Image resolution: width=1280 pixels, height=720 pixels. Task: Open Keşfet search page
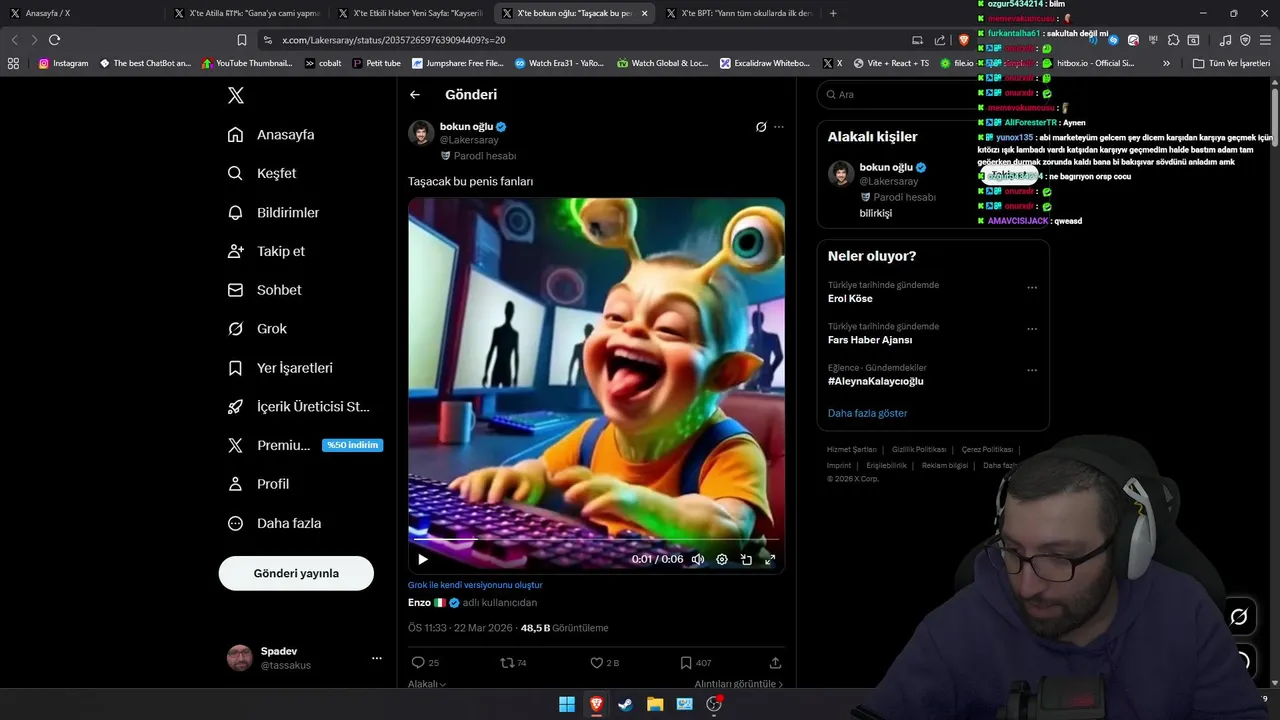(262, 173)
